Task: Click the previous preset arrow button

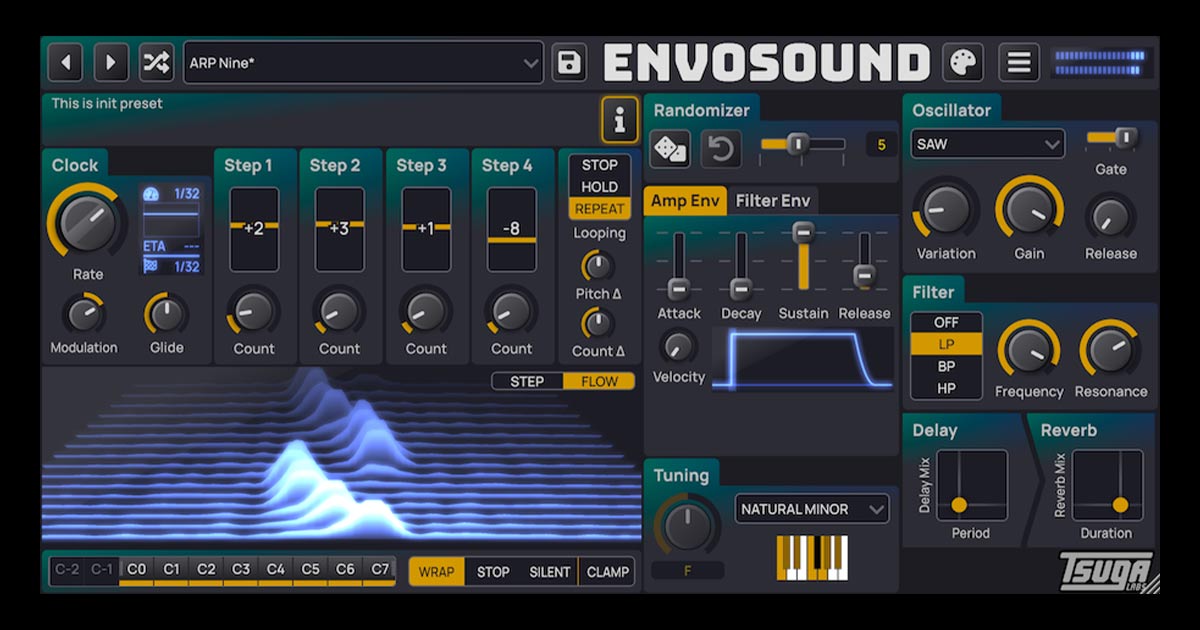Action: (x=65, y=61)
